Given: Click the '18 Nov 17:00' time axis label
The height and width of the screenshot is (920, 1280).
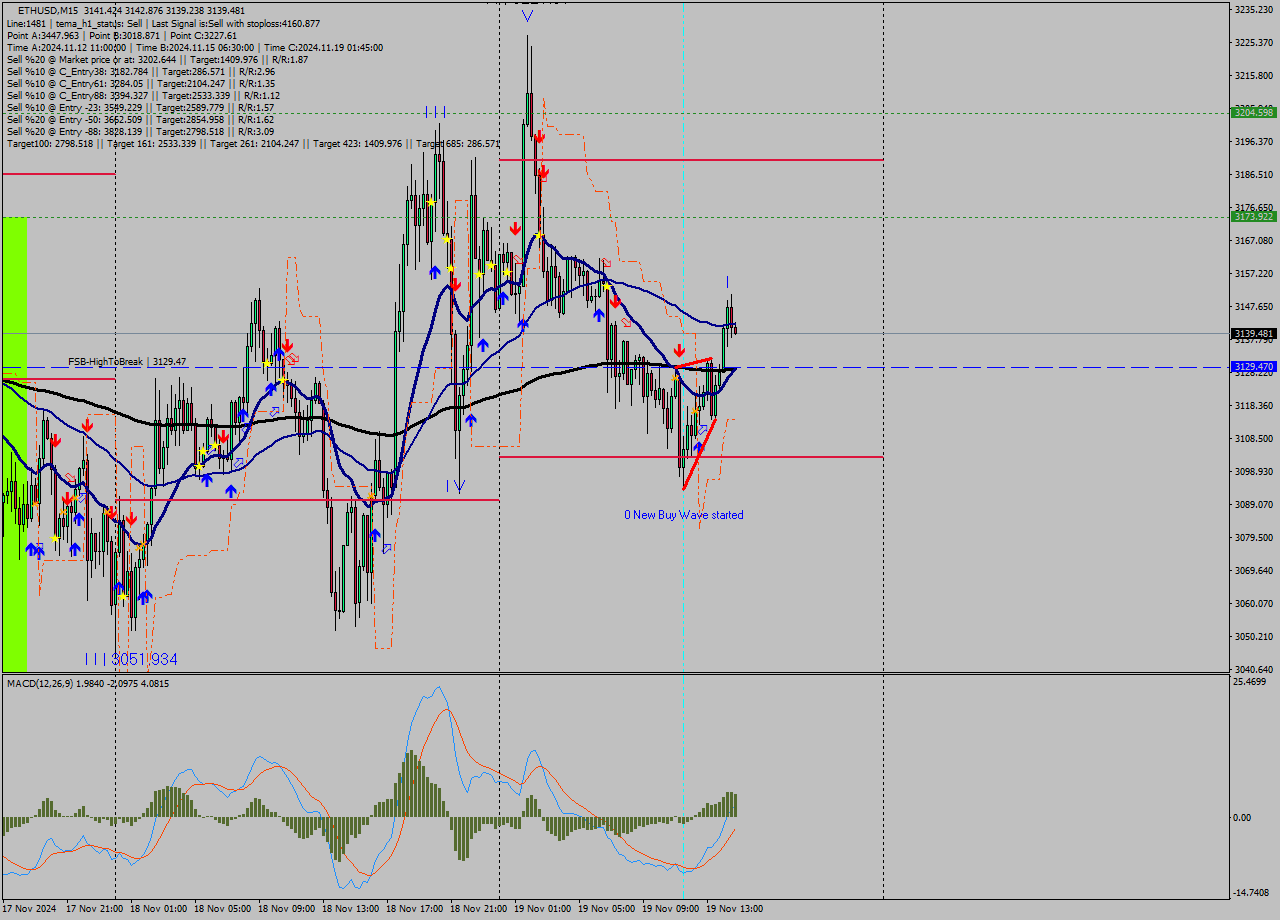Looking at the screenshot, I should click(414, 909).
